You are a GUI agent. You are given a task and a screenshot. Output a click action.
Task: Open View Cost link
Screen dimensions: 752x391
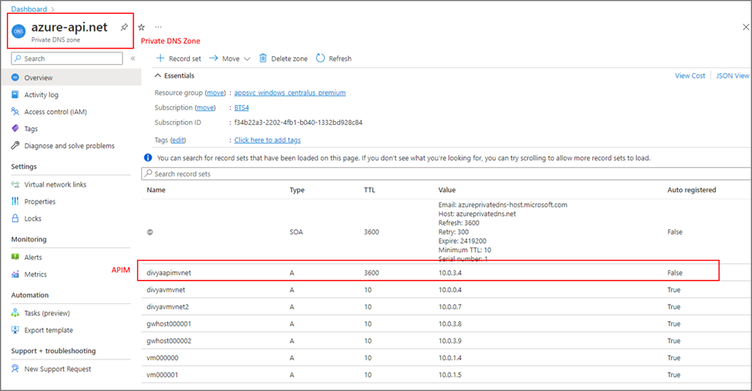point(690,75)
